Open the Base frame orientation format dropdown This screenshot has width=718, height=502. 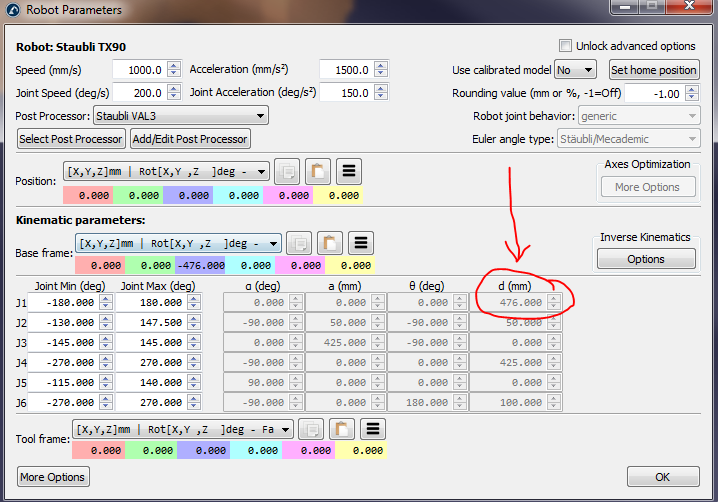177,243
